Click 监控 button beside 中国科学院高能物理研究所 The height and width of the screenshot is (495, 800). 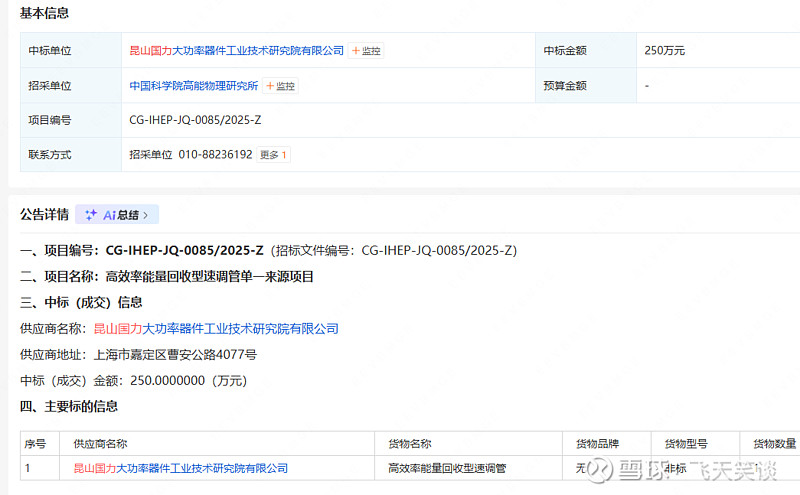[280, 86]
